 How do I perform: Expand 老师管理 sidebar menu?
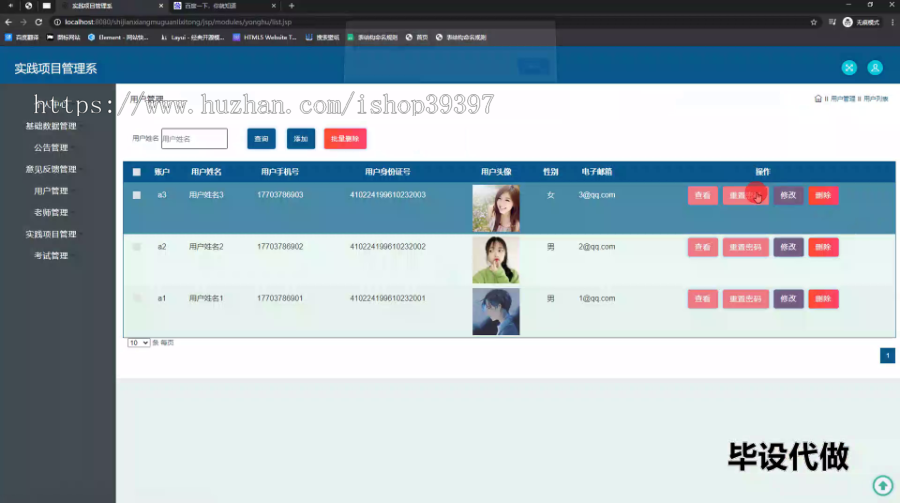51,212
